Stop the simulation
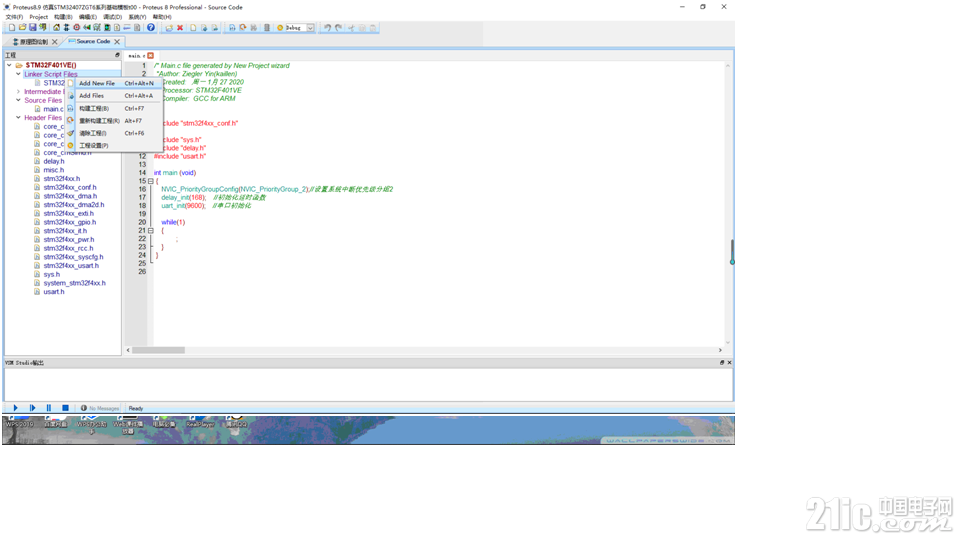 65,408
